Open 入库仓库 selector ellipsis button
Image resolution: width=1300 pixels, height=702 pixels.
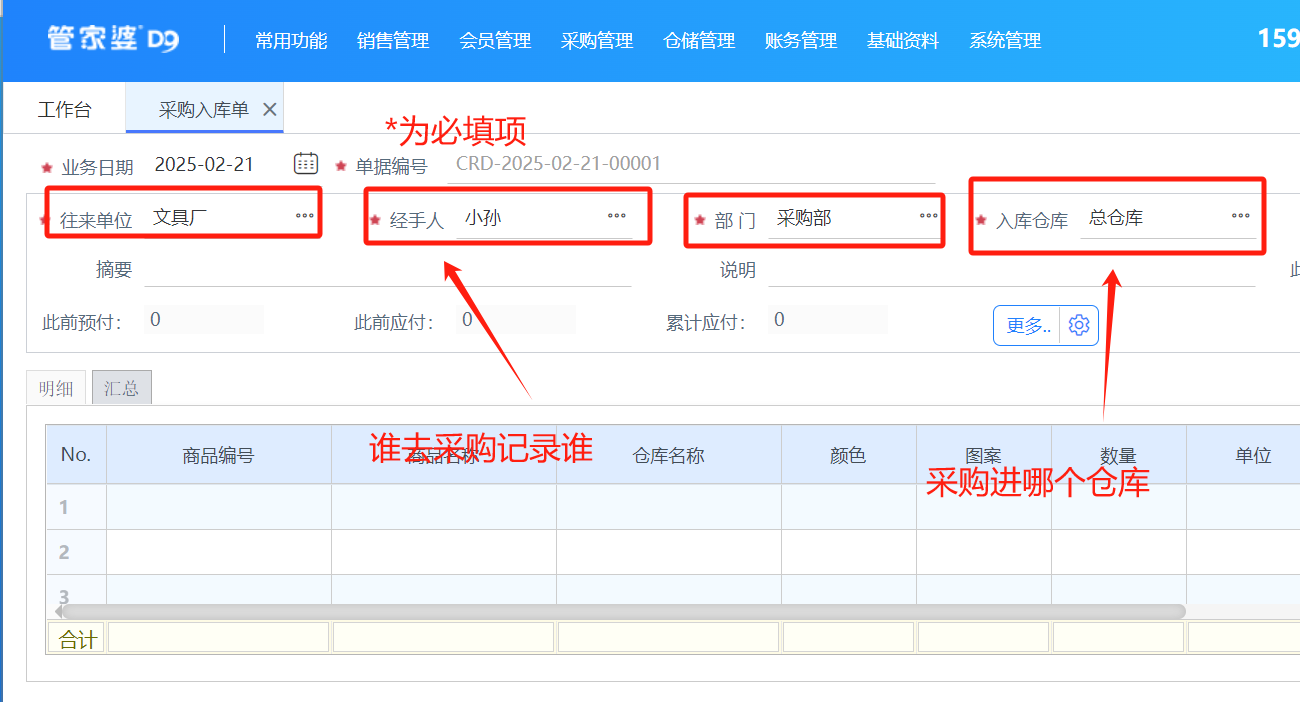click(1240, 216)
